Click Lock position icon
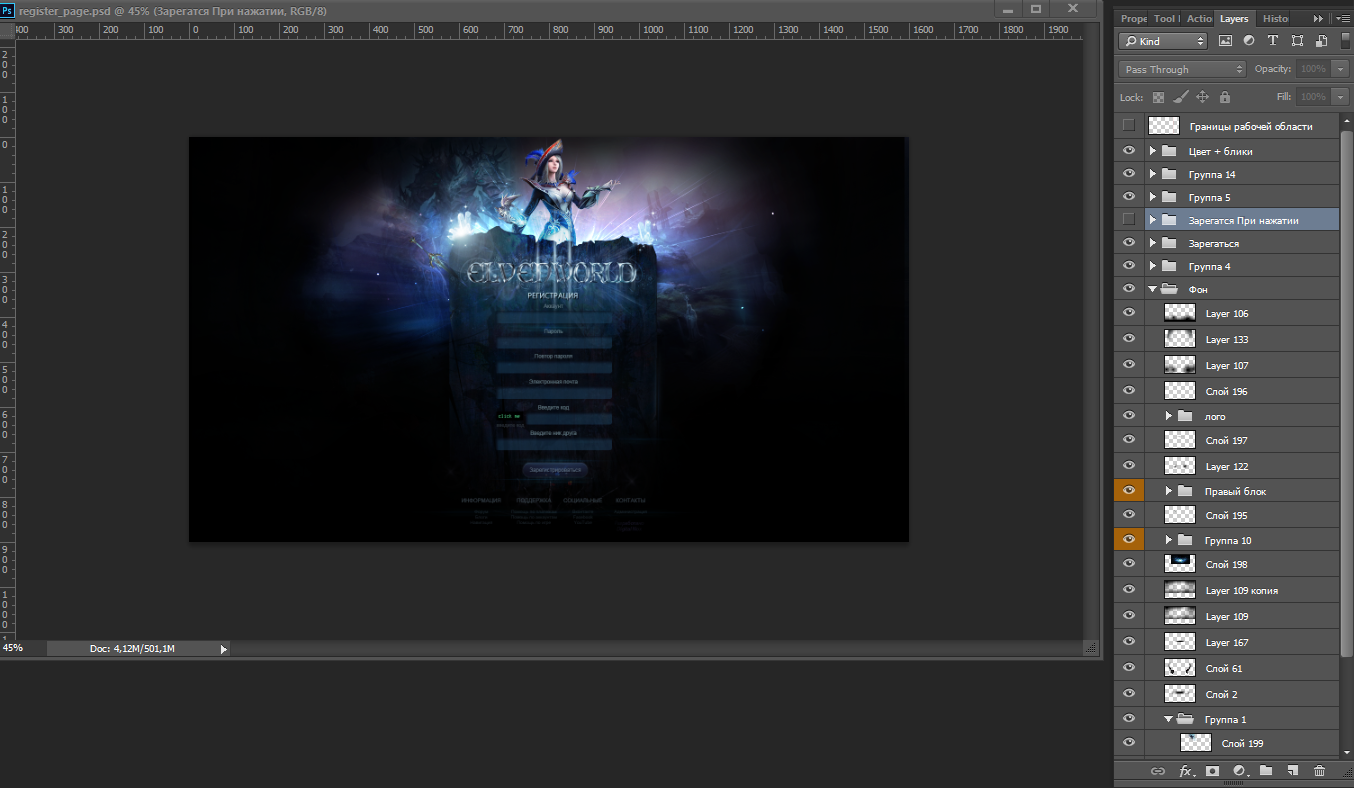This screenshot has width=1354, height=788. coord(1202,97)
